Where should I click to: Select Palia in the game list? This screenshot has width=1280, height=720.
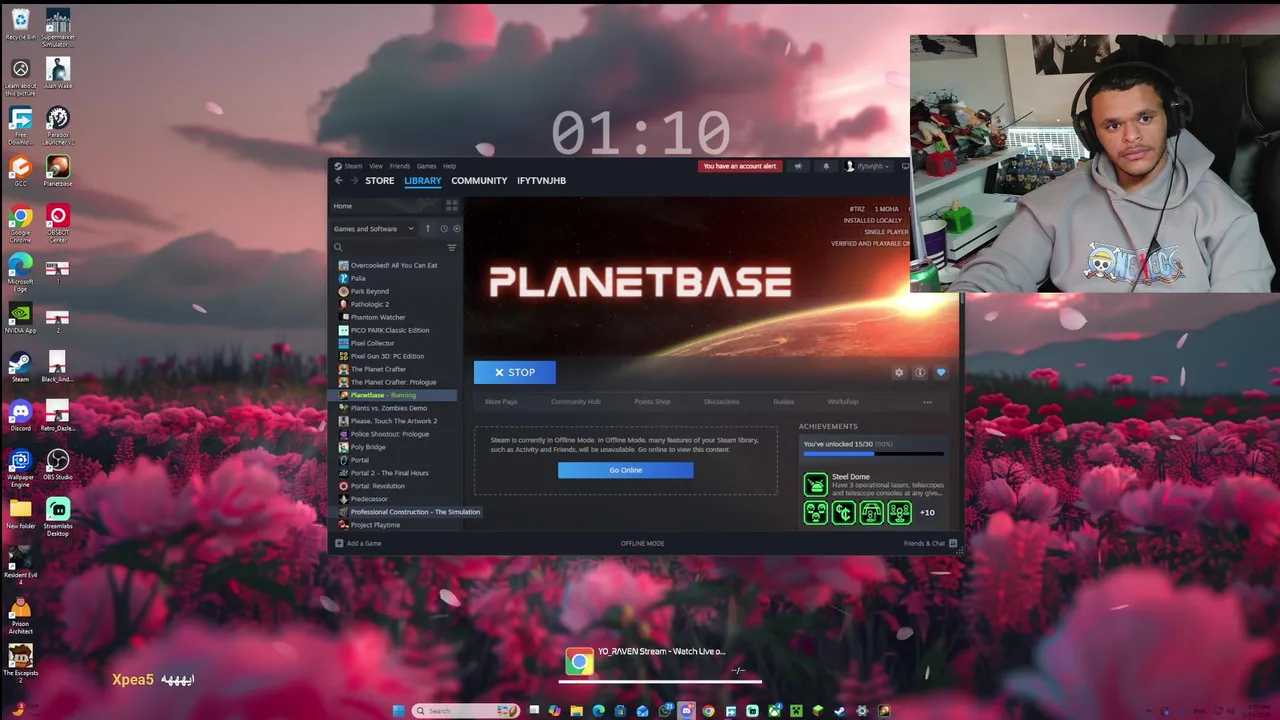pyautogui.click(x=358, y=278)
